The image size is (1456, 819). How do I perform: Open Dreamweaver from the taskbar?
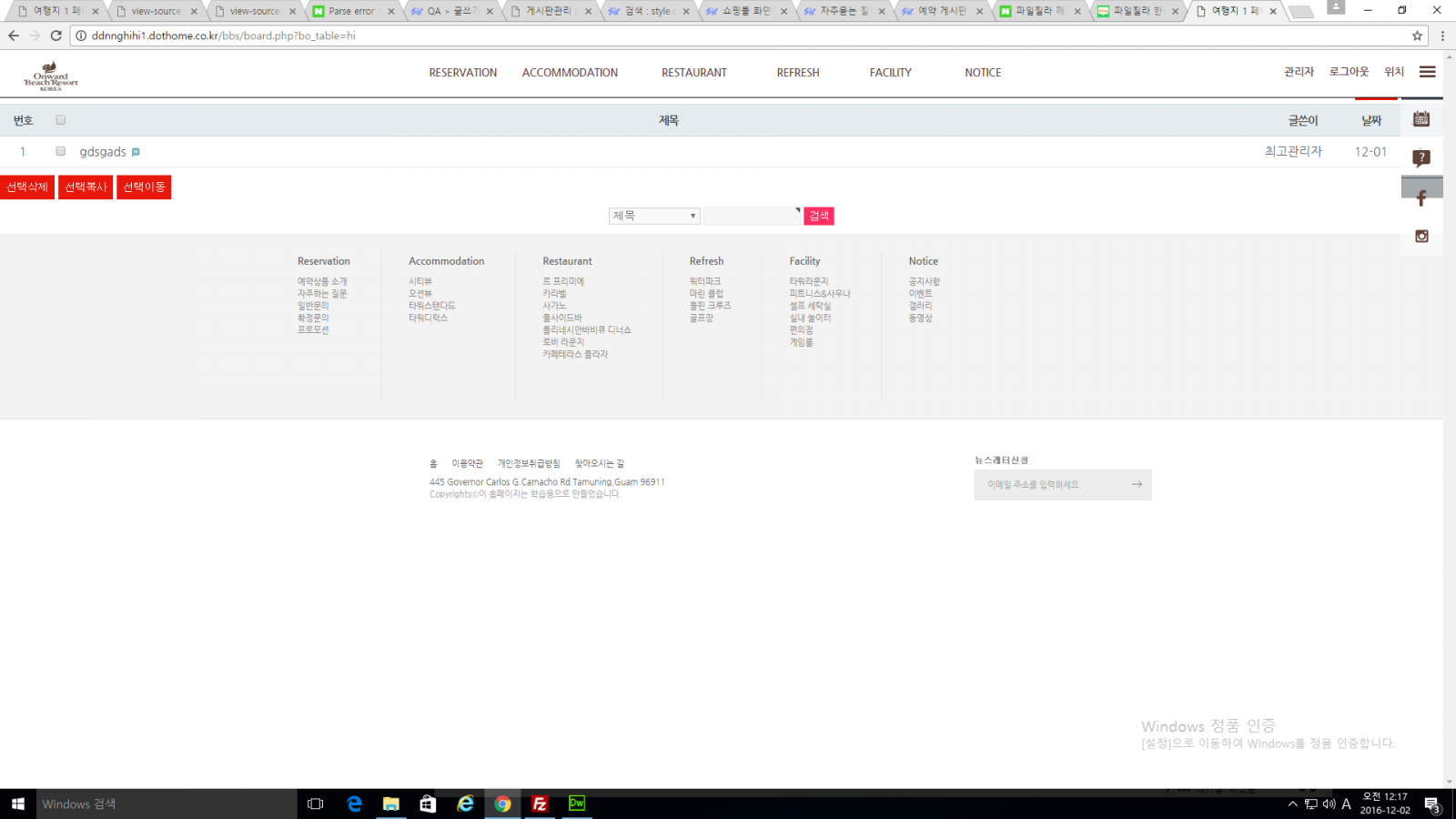point(577,804)
